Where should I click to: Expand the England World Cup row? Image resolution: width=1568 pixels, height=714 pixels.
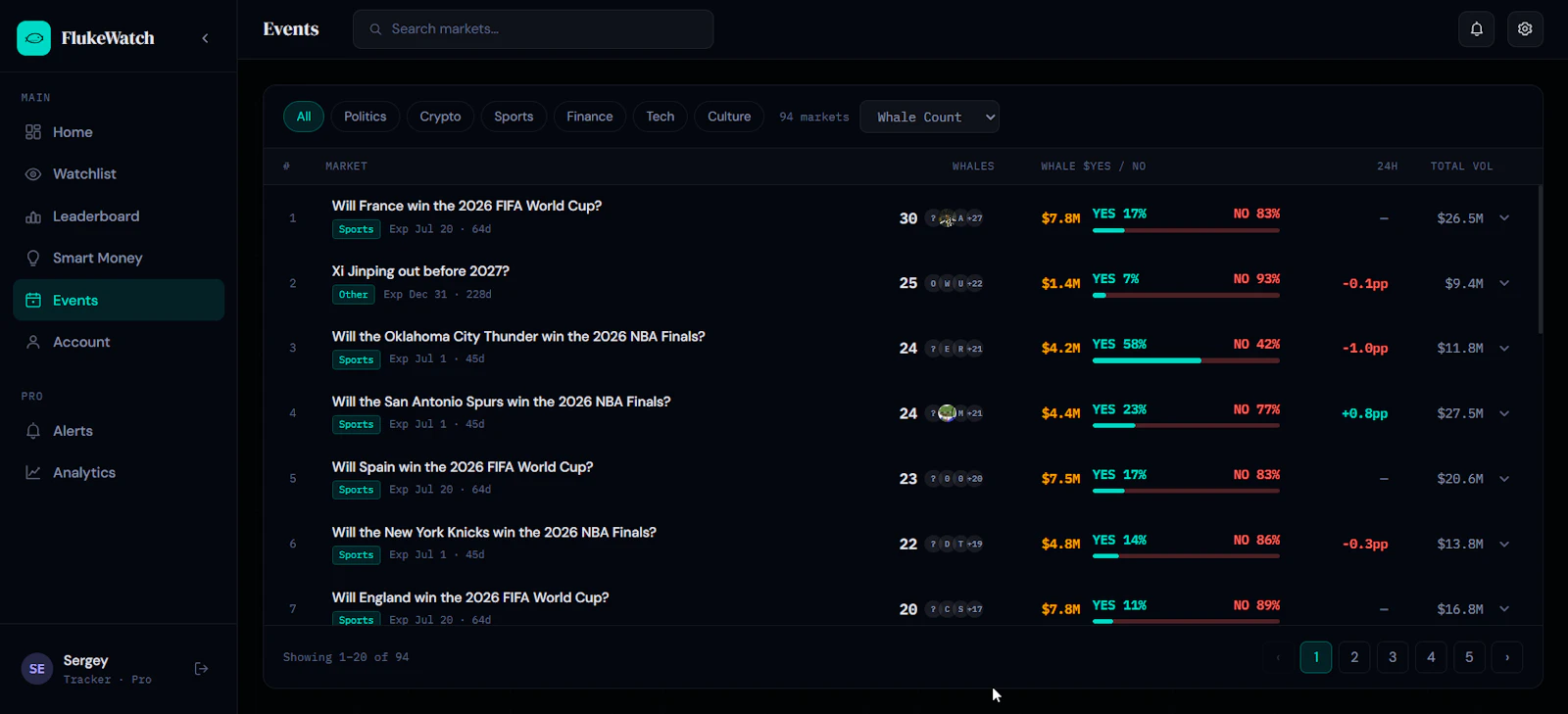1504,609
